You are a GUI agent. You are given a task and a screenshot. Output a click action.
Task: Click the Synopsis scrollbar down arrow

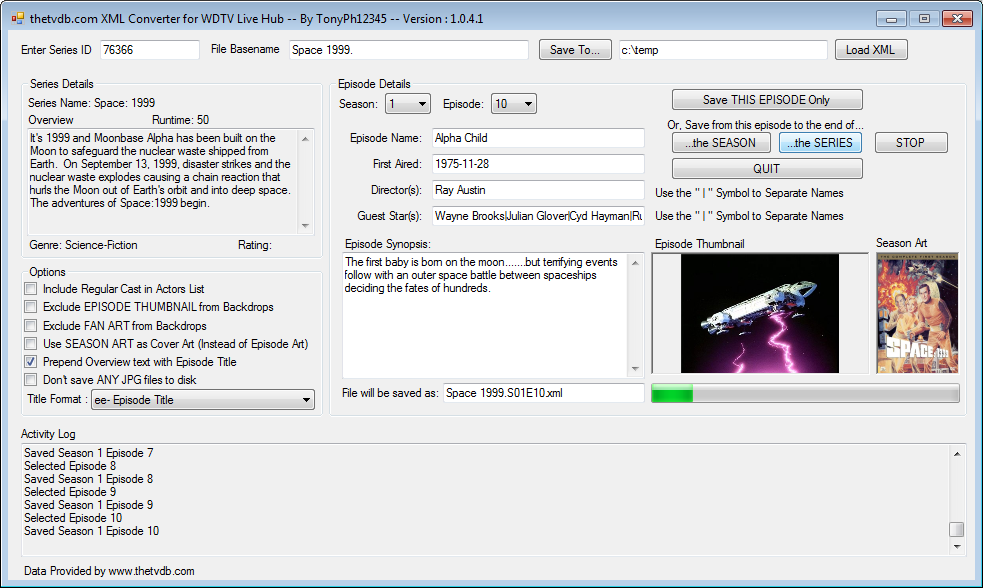coord(635,369)
